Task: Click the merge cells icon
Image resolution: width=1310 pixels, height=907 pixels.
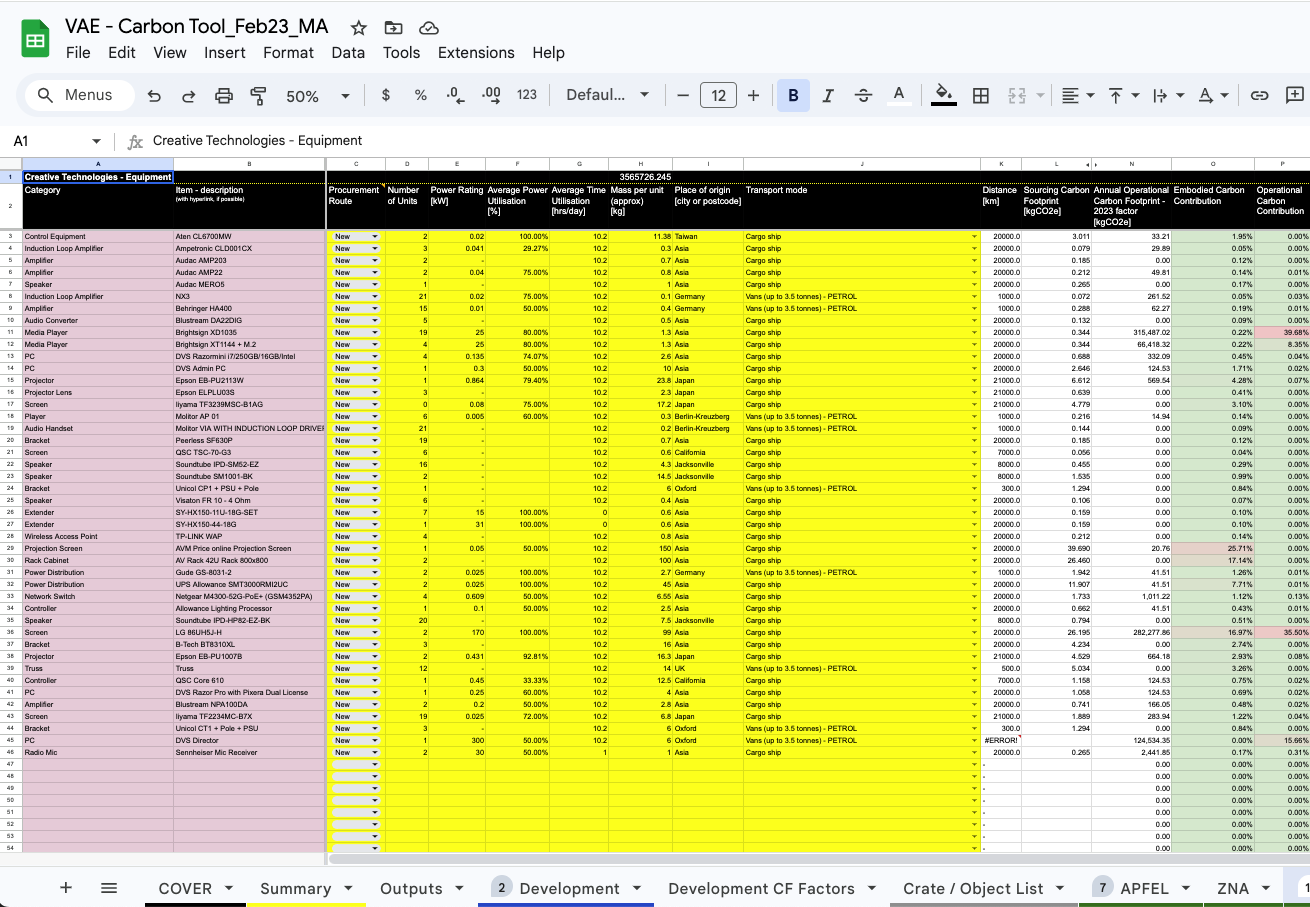Action: (1017, 95)
